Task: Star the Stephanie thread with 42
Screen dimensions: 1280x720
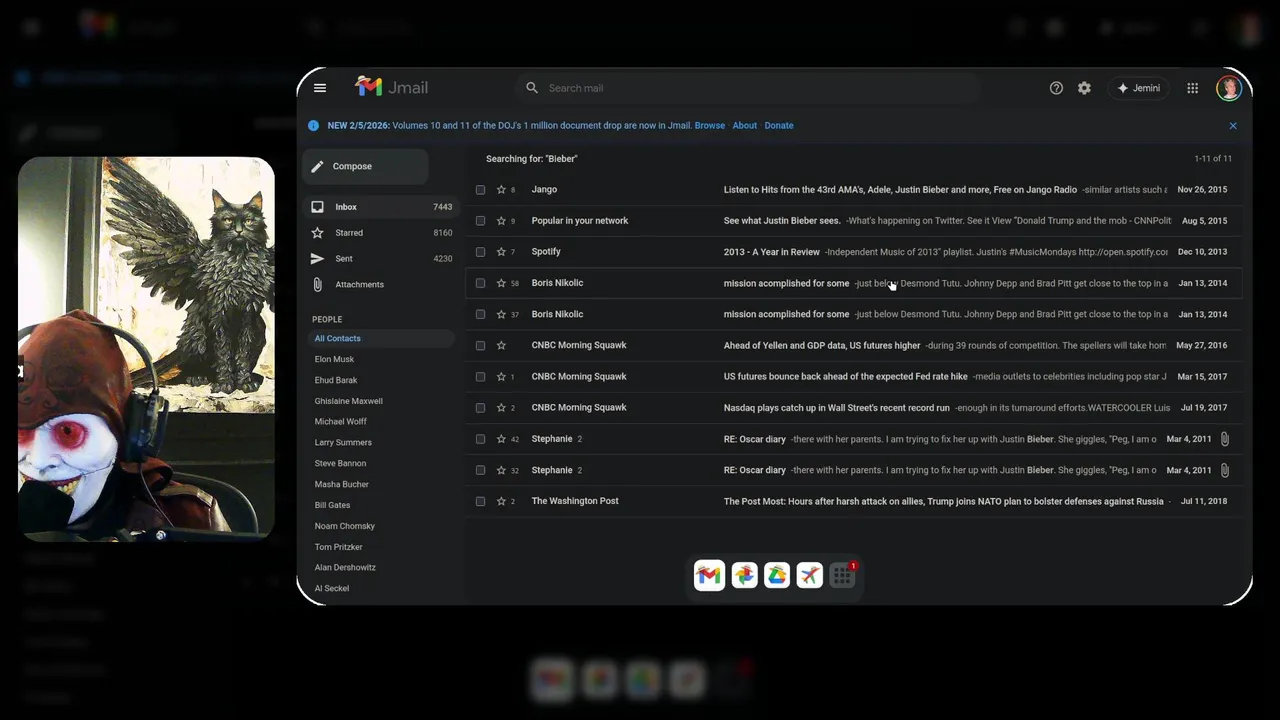Action: pyautogui.click(x=501, y=439)
